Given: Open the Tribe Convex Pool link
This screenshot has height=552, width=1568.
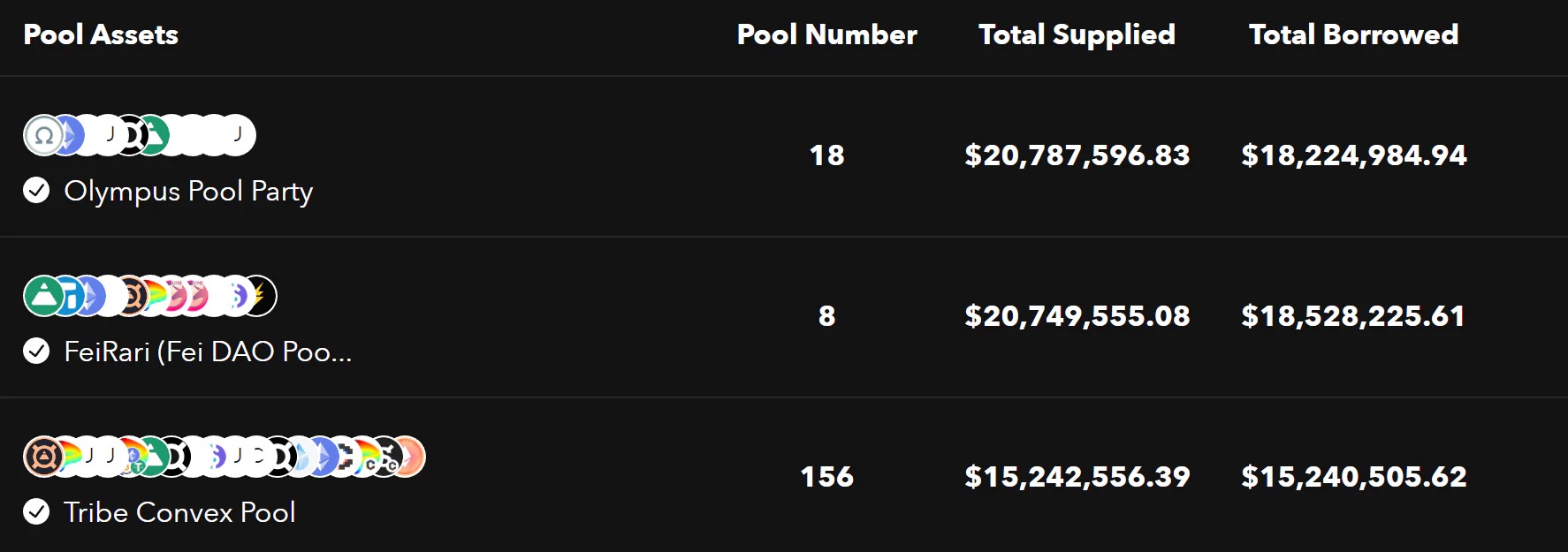Looking at the screenshot, I should (179, 512).
